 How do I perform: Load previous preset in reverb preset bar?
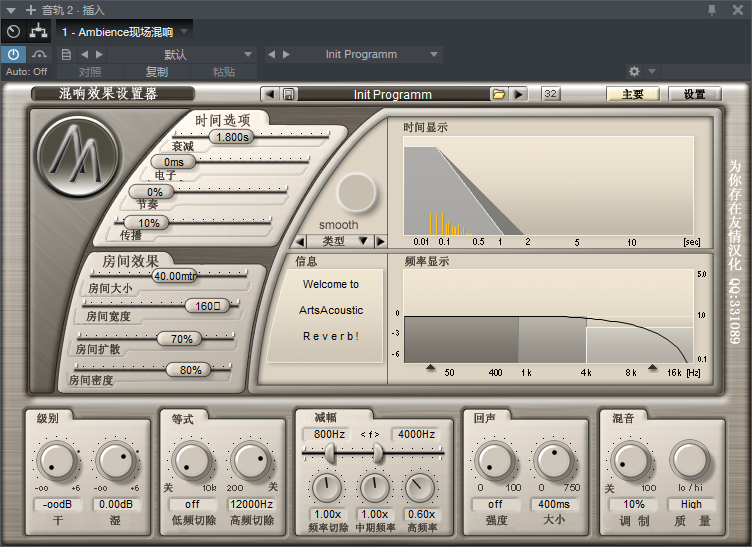point(270,94)
